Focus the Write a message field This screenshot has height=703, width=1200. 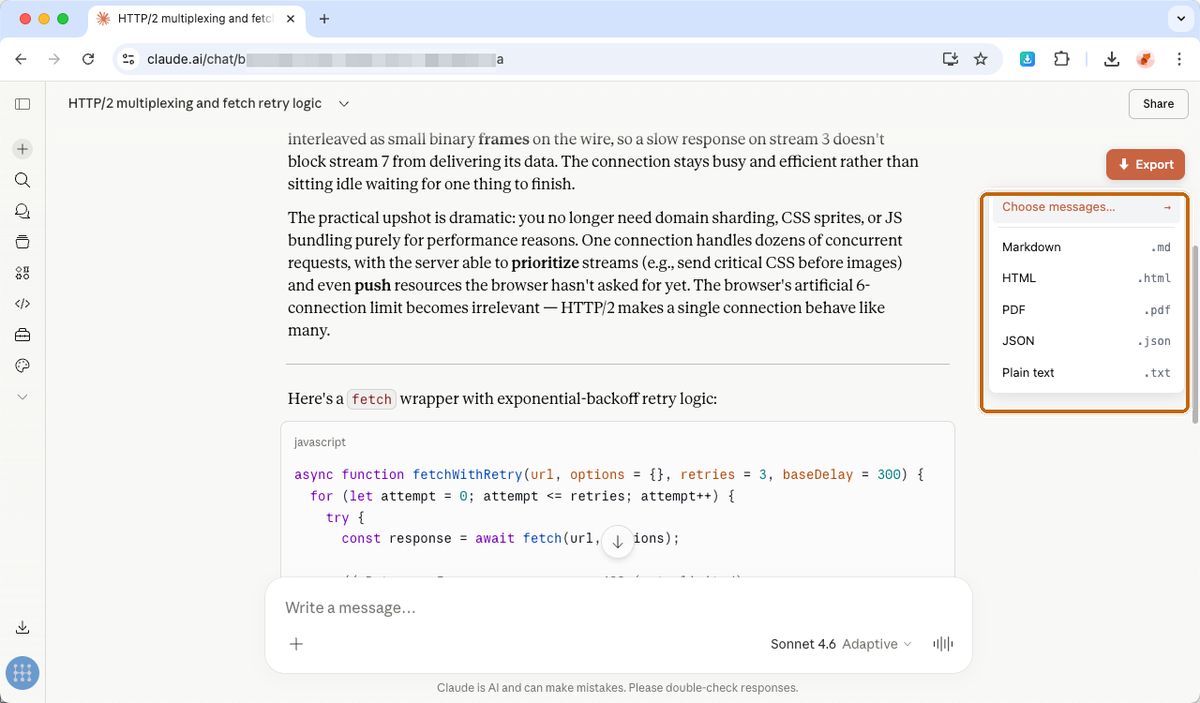618,608
